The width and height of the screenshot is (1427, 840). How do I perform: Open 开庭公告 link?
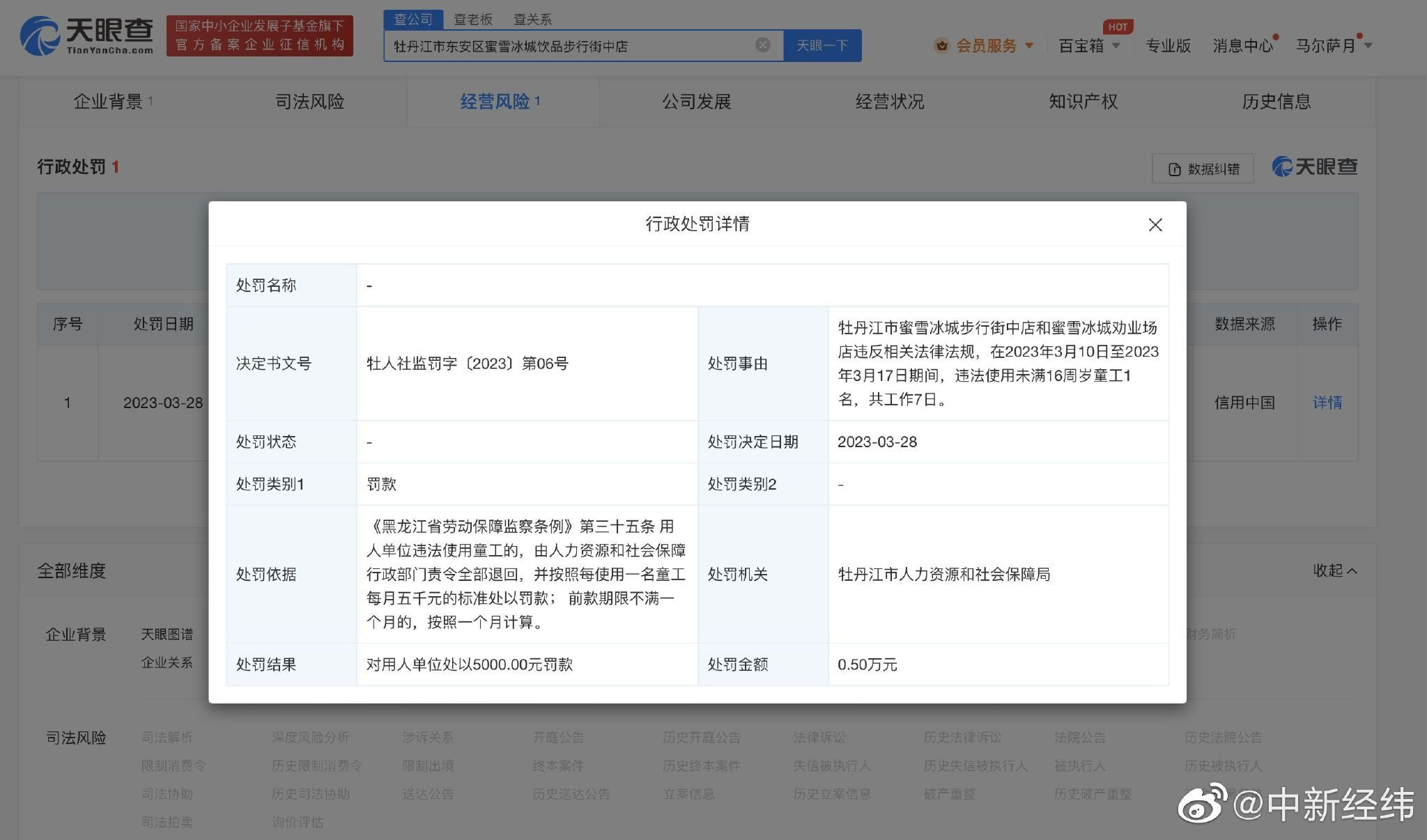click(x=558, y=737)
